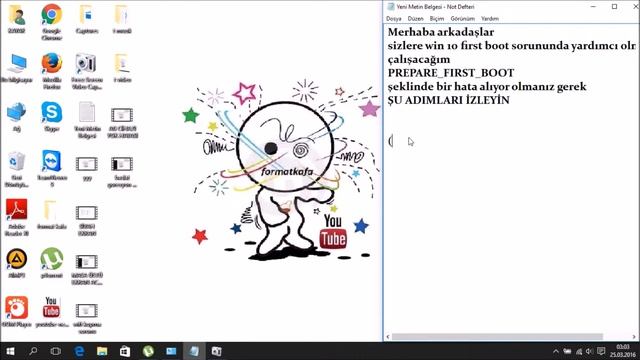Screen dimensions: 640x360
Task: Click the line starting "sizlere win 10 first boot"
Action: 512,46
